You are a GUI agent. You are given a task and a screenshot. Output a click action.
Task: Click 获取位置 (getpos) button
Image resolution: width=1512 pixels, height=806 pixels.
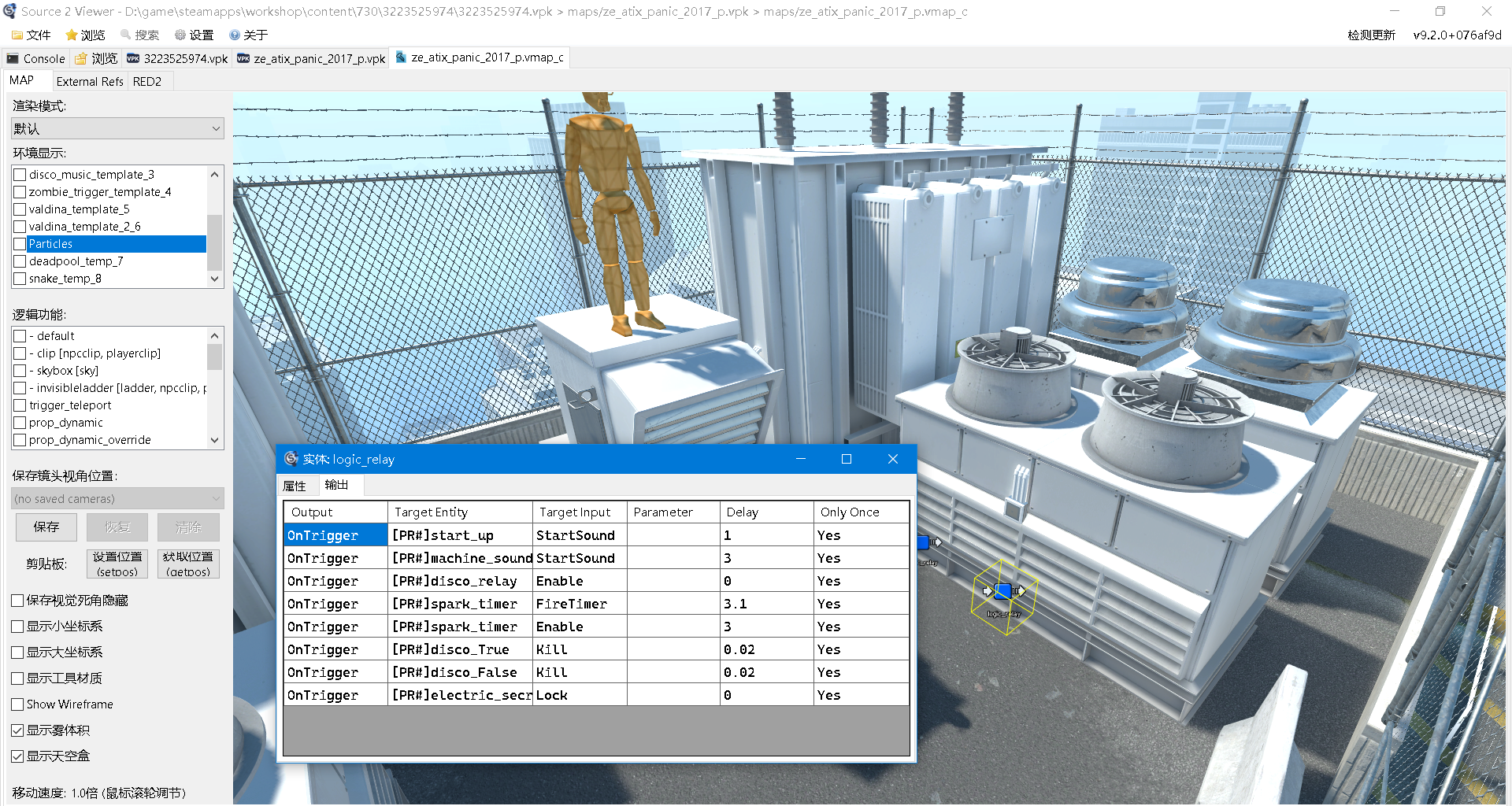[188, 564]
